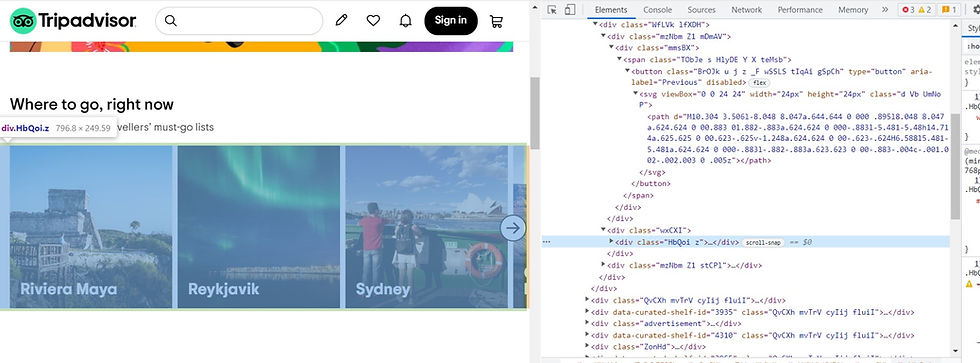980x363 pixels.
Task: Click the three-dots beside selected HbQoi row
Action: pyautogui.click(x=547, y=242)
